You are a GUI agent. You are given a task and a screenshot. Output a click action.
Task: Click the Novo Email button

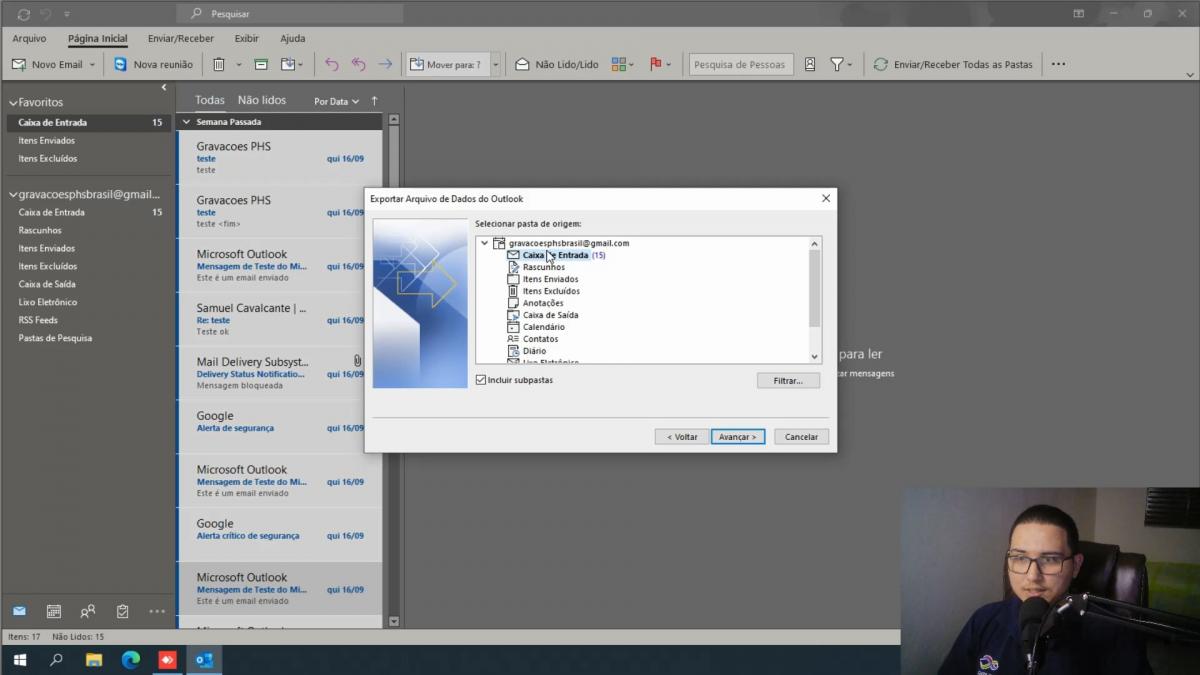[47, 64]
